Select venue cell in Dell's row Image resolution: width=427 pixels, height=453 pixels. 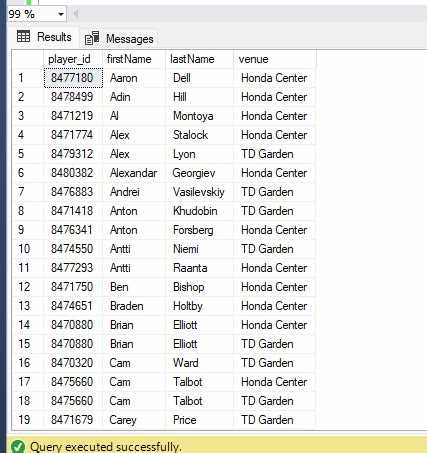point(275,78)
